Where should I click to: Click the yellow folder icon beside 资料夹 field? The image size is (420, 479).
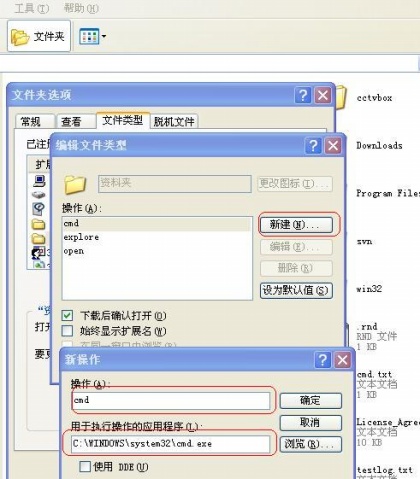click(x=75, y=184)
